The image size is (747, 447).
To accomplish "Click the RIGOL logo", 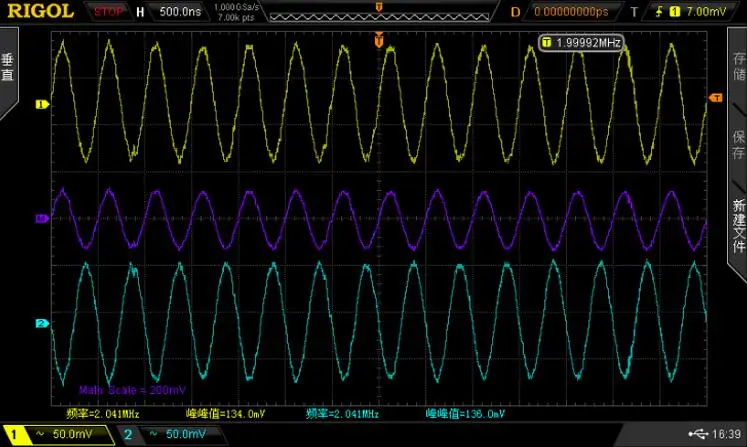I will click(x=37, y=11).
